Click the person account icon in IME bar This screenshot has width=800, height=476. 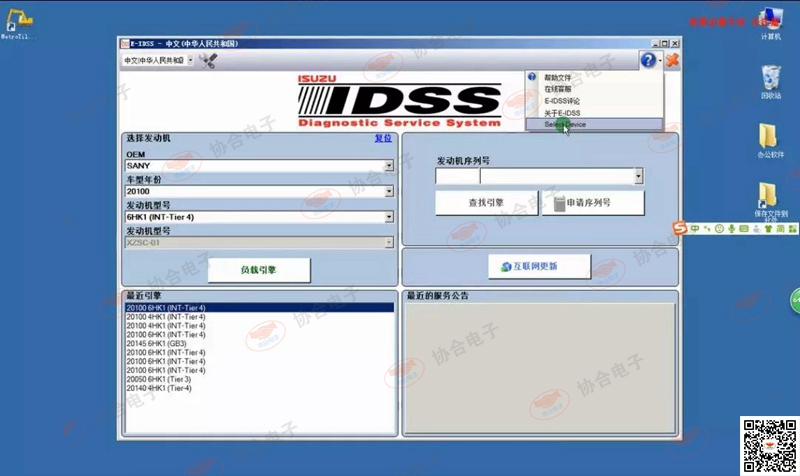pos(756,229)
